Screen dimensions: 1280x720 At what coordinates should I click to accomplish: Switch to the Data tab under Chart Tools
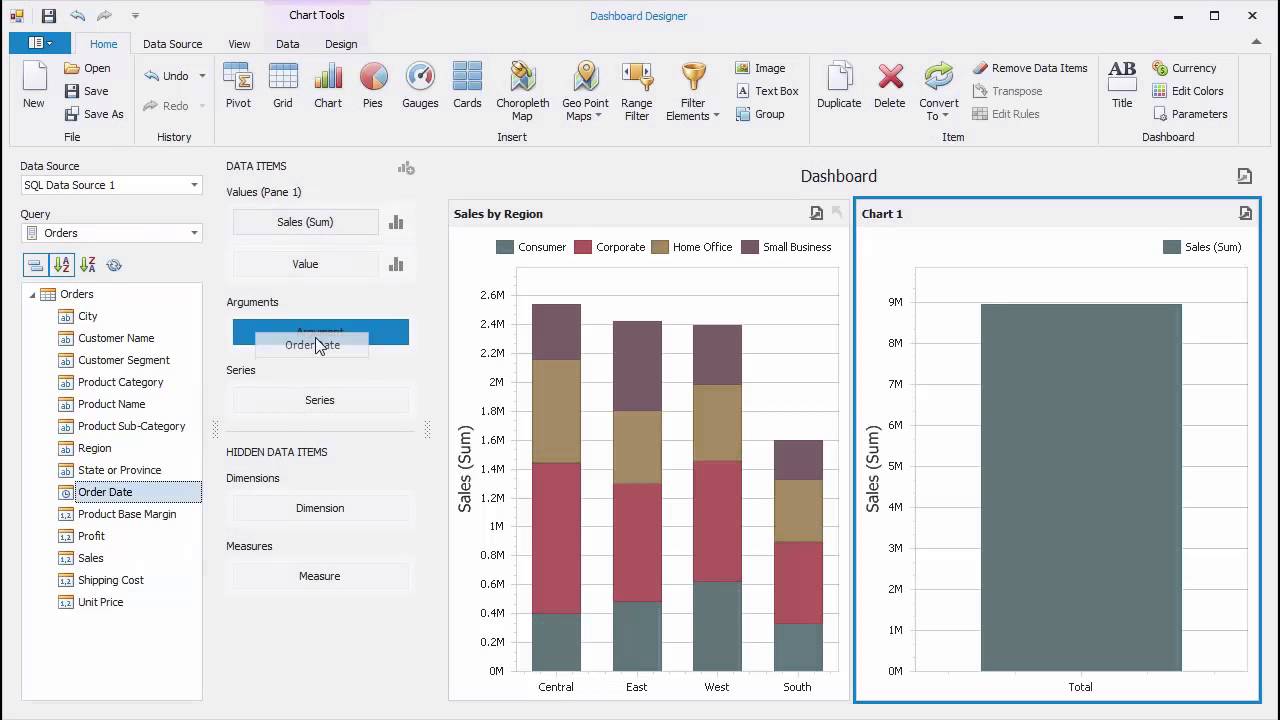287,44
